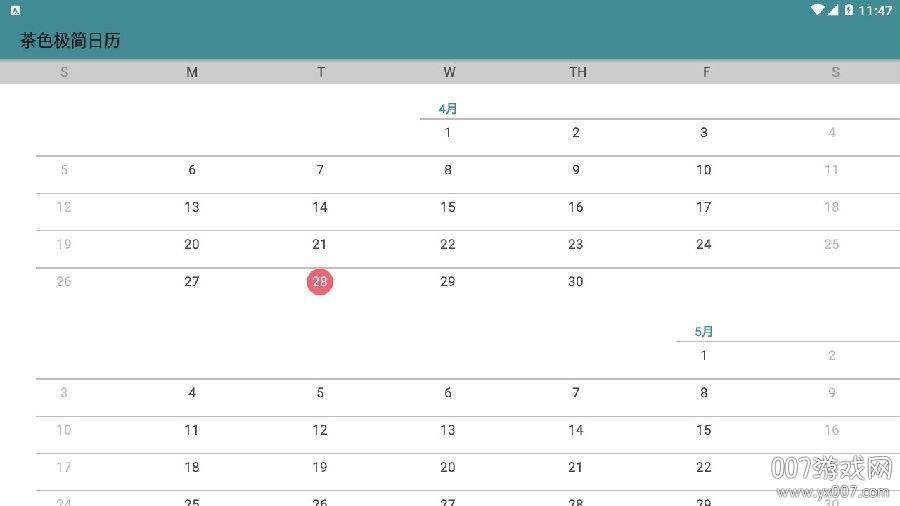This screenshot has width=900, height=506.
Task: Choose April 30 in the calendar
Action: click(576, 282)
